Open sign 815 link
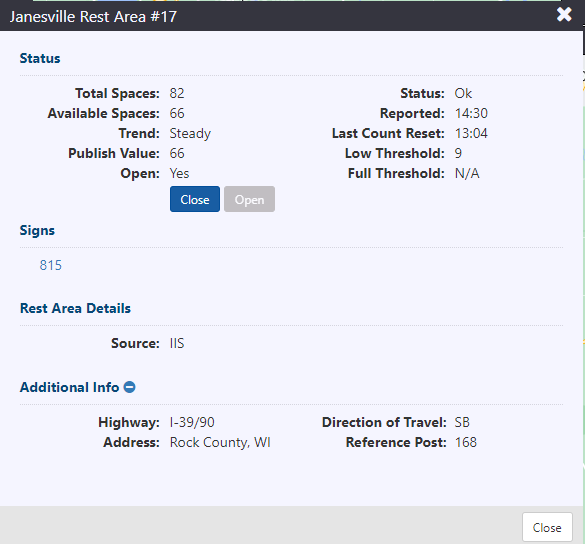Image resolution: width=585 pixels, height=544 pixels. point(51,265)
